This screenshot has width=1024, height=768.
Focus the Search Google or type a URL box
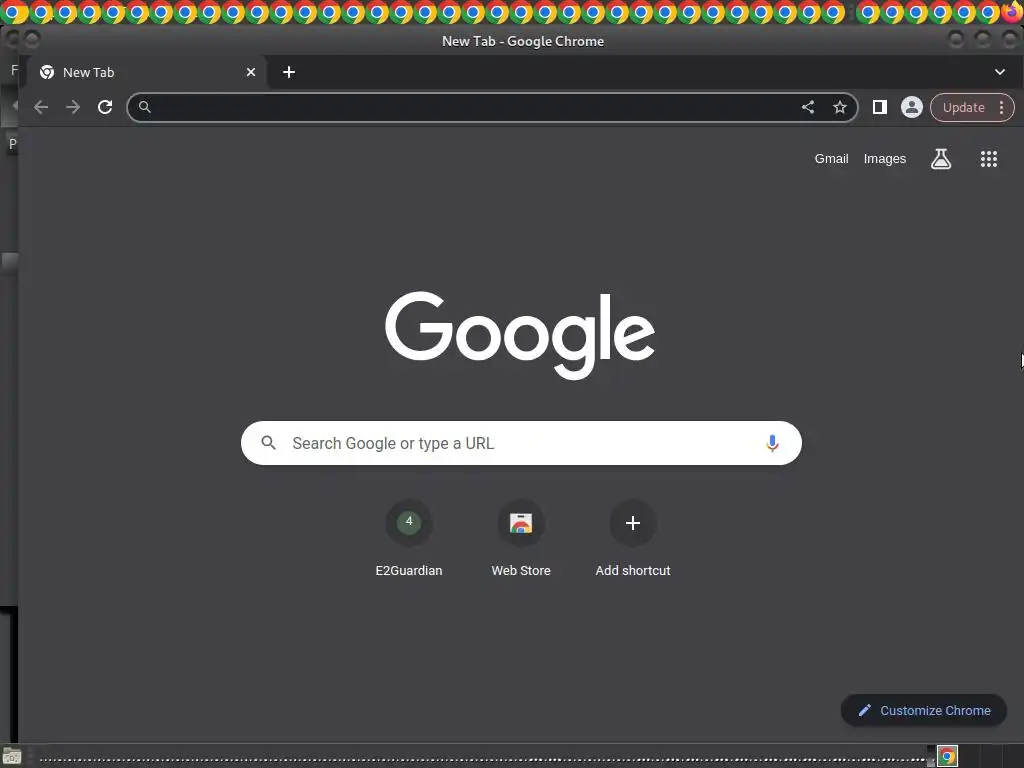[521, 443]
